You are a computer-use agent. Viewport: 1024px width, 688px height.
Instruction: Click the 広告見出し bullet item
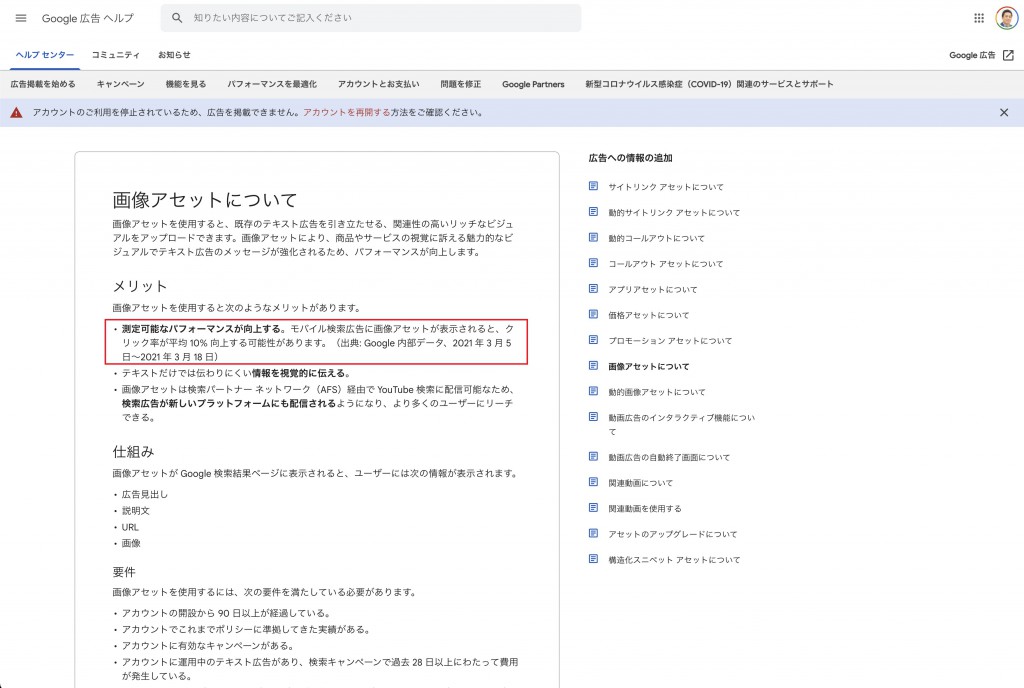coord(145,494)
